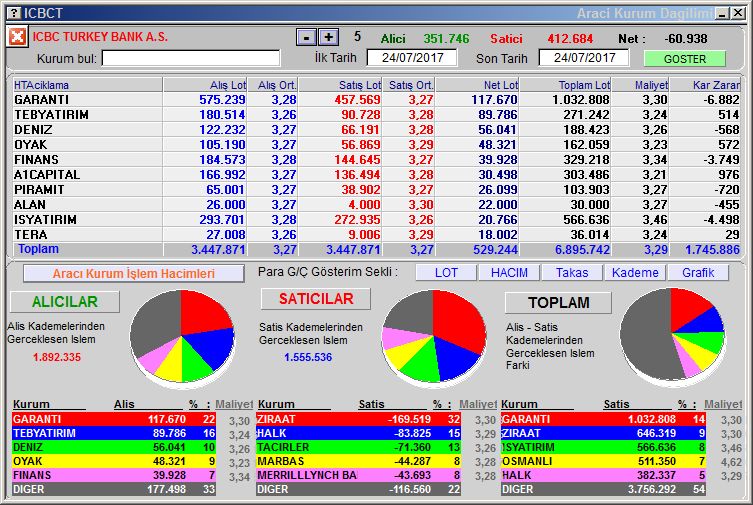Click the ALICILAR button
This screenshot has width=753, height=505.
(65, 301)
